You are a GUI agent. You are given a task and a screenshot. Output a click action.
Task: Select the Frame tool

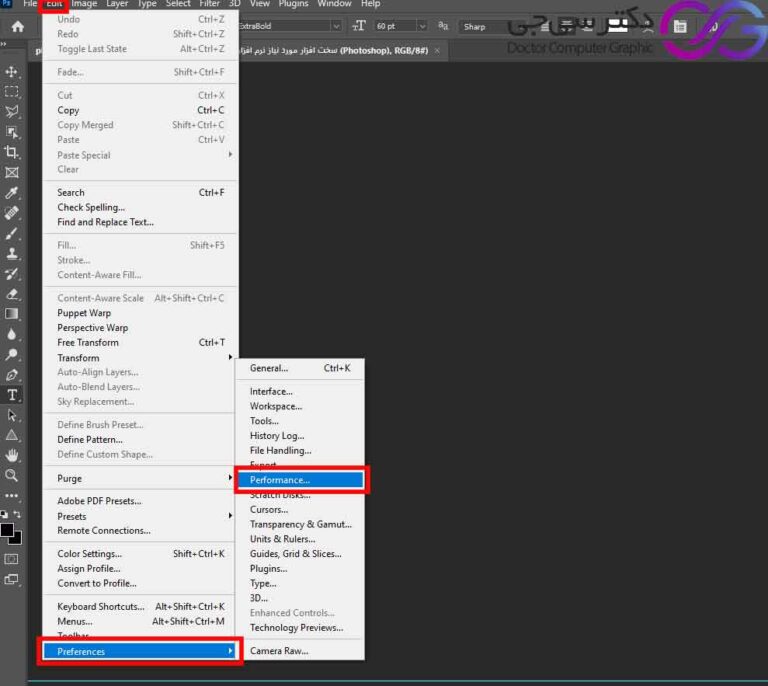[x=12, y=172]
